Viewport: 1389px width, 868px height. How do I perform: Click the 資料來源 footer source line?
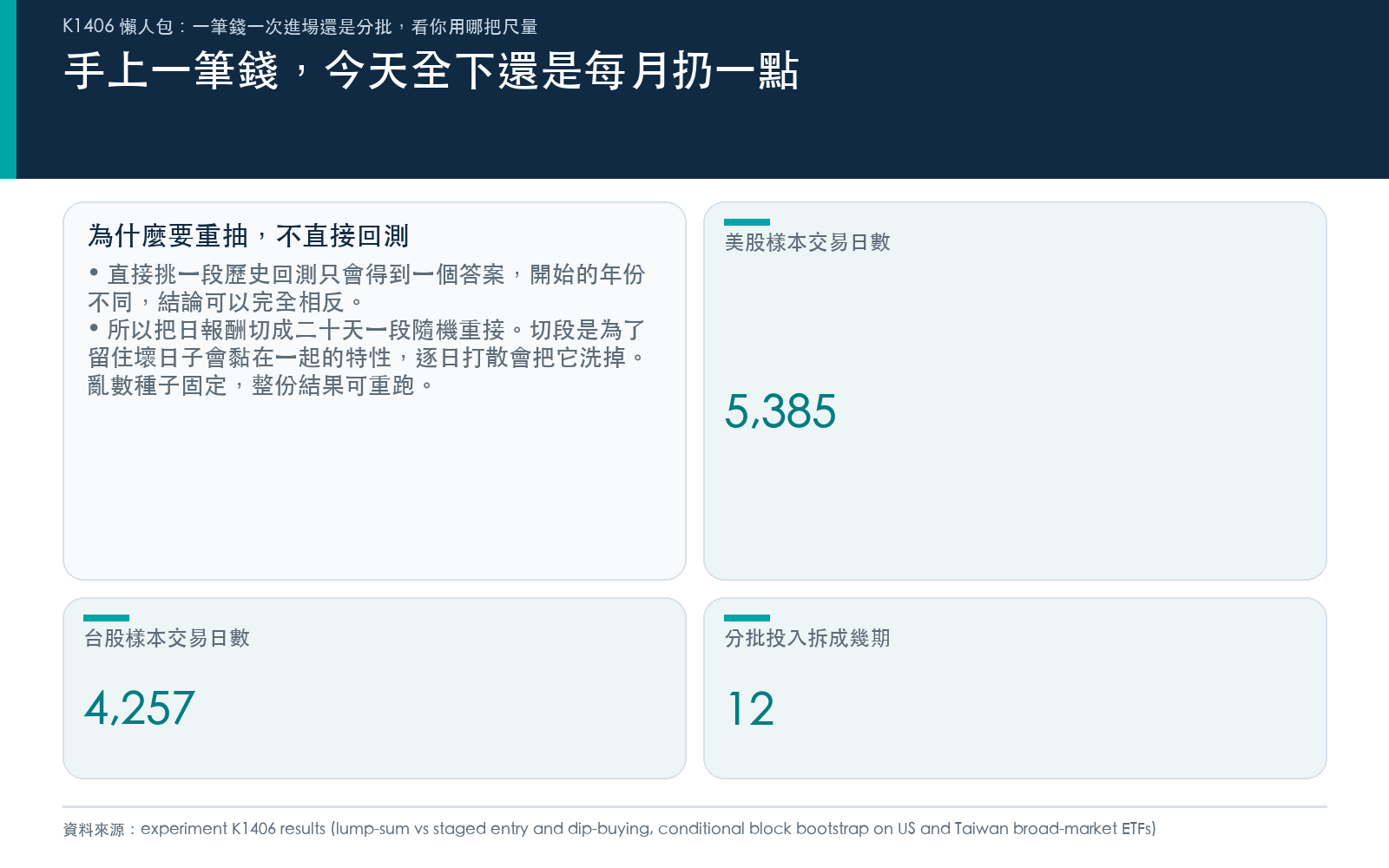[x=609, y=829]
